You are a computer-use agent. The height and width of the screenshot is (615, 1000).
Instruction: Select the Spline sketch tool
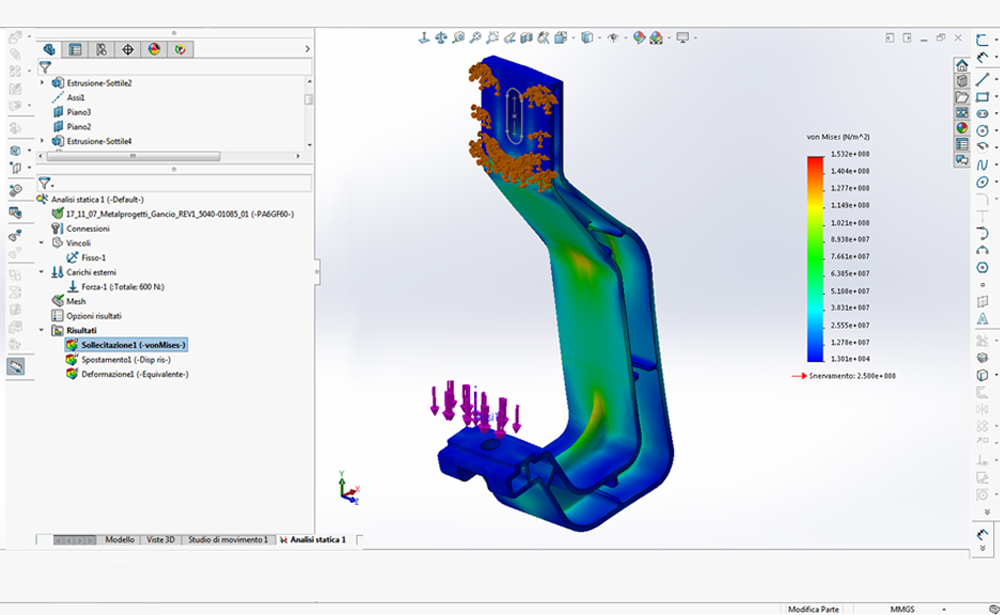(x=982, y=165)
